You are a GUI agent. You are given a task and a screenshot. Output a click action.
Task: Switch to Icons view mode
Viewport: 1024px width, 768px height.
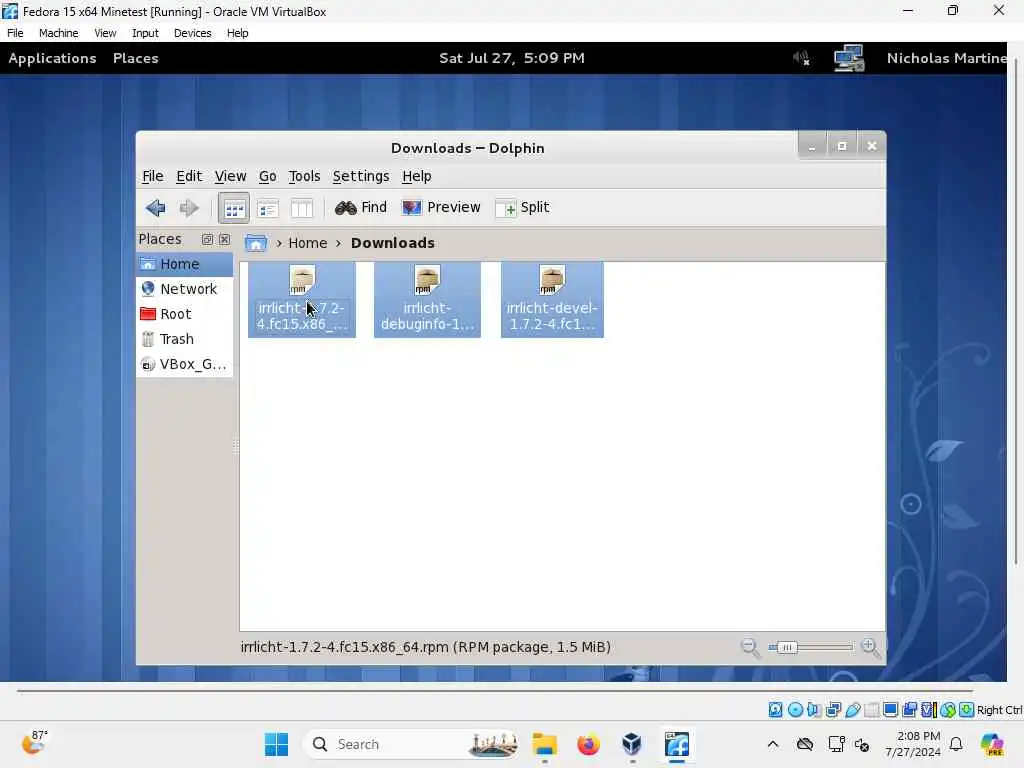point(234,208)
